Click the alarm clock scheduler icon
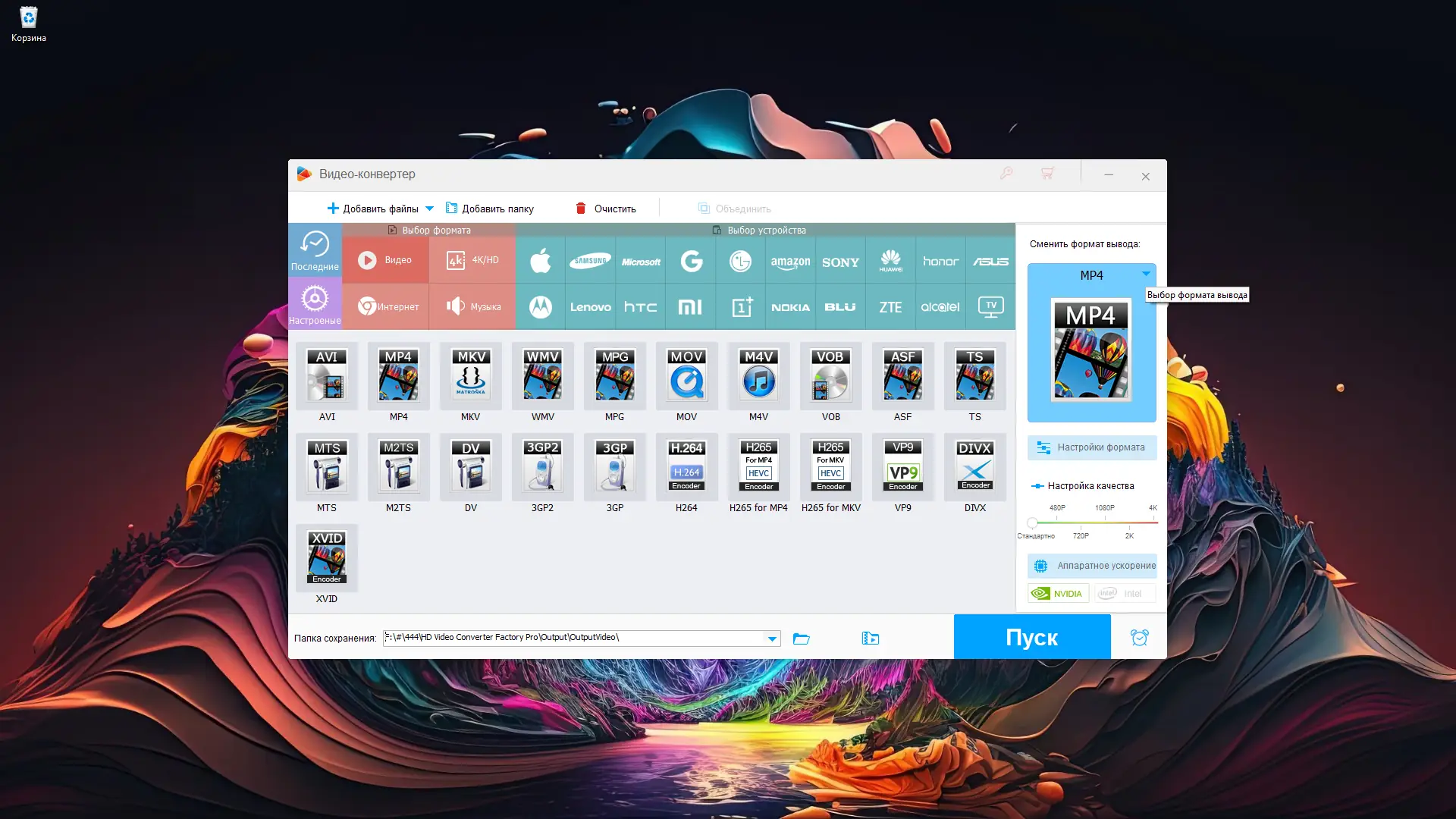This screenshot has height=819, width=1456. click(1139, 638)
